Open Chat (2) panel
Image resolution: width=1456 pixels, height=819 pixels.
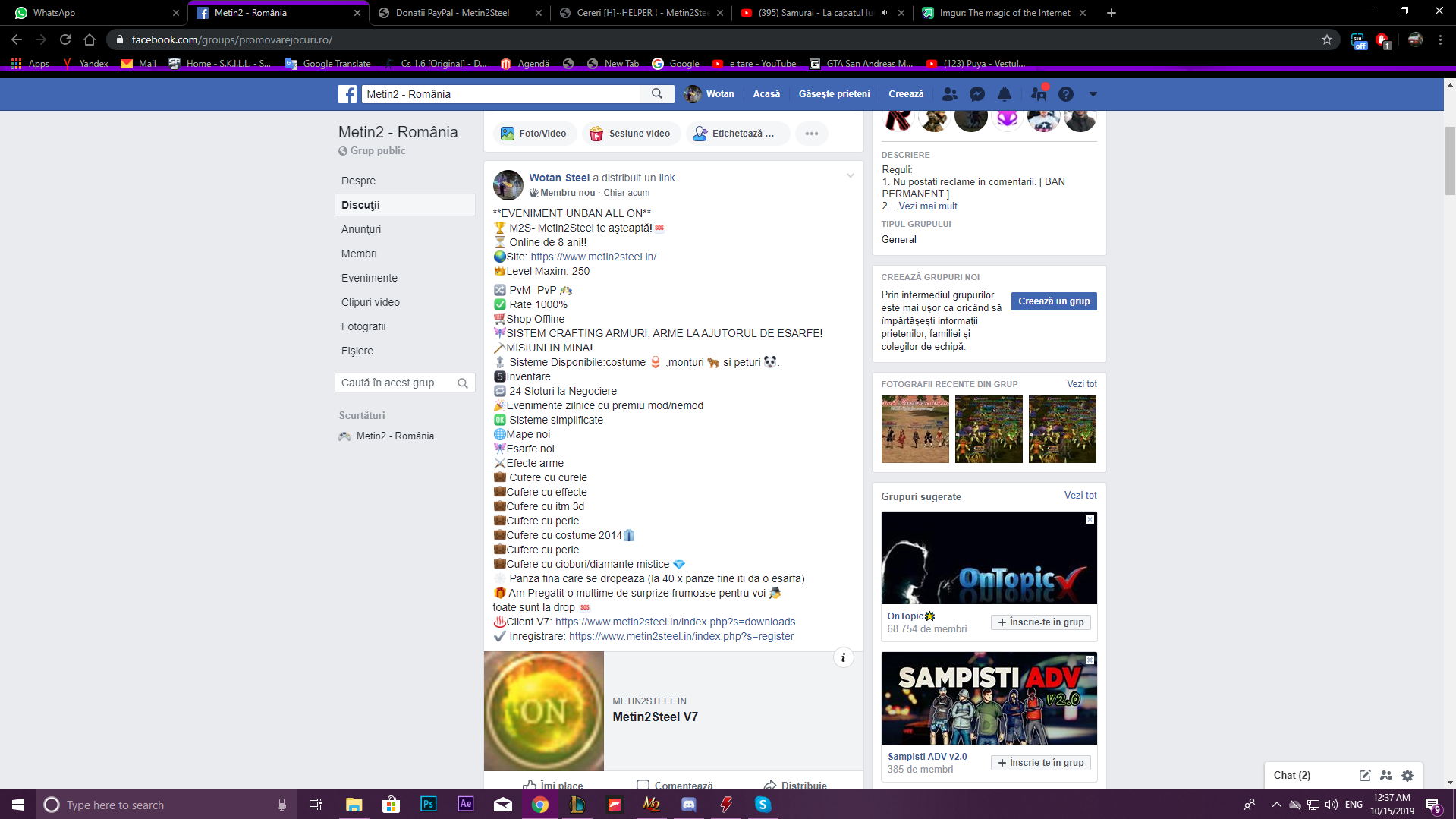click(1292, 775)
